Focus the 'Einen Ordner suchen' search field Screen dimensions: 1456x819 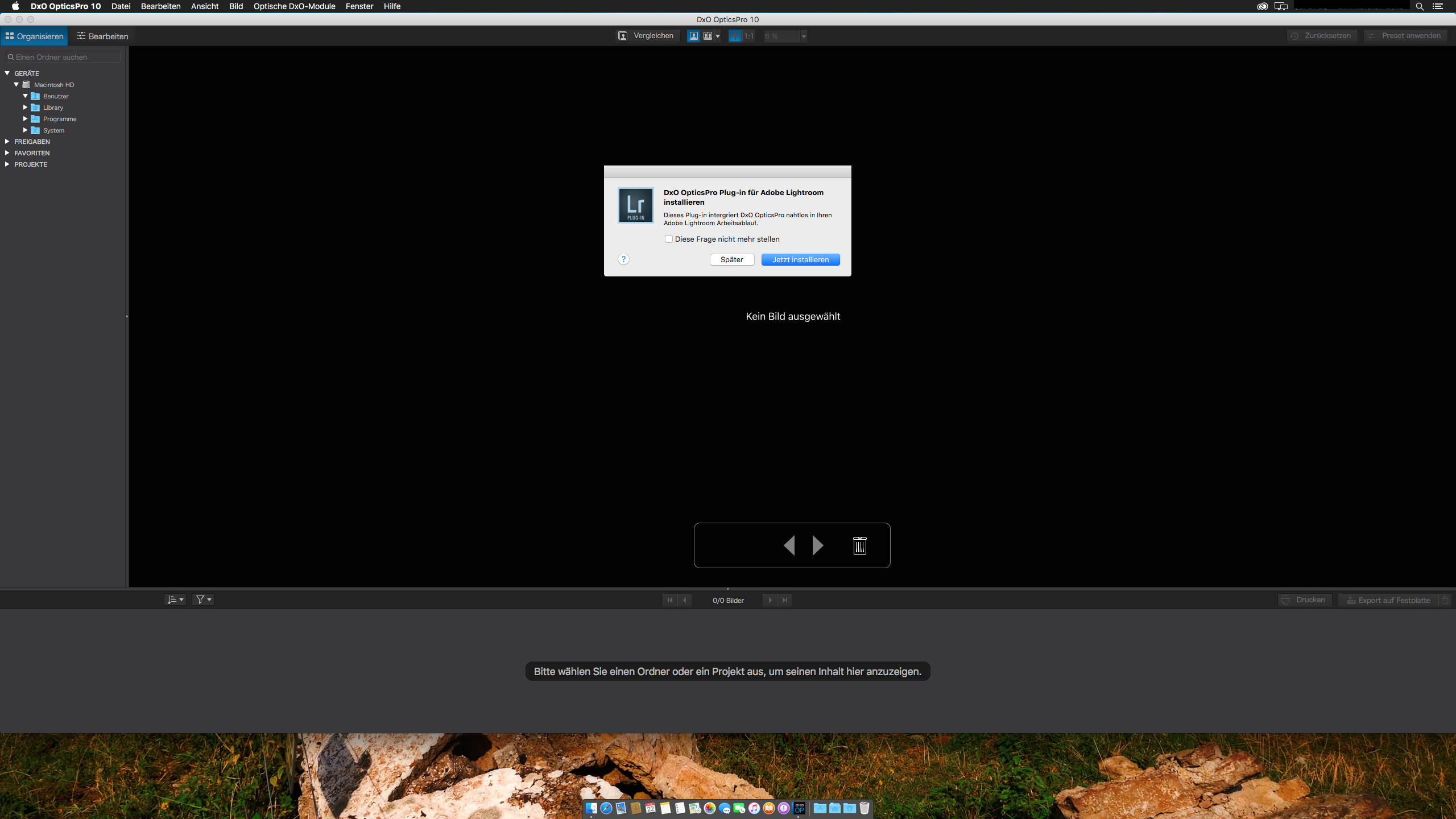(63, 57)
